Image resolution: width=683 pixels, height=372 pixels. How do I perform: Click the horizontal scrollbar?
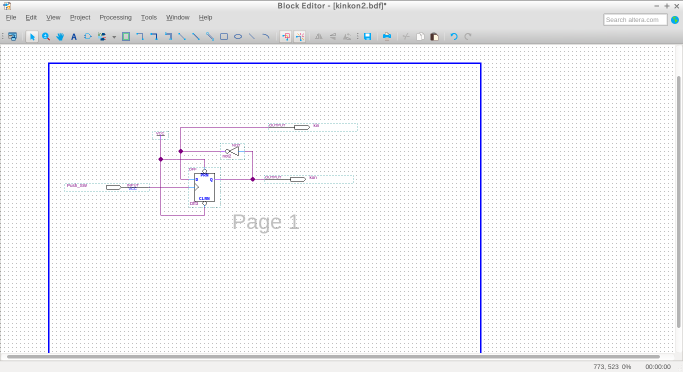(x=333, y=357)
